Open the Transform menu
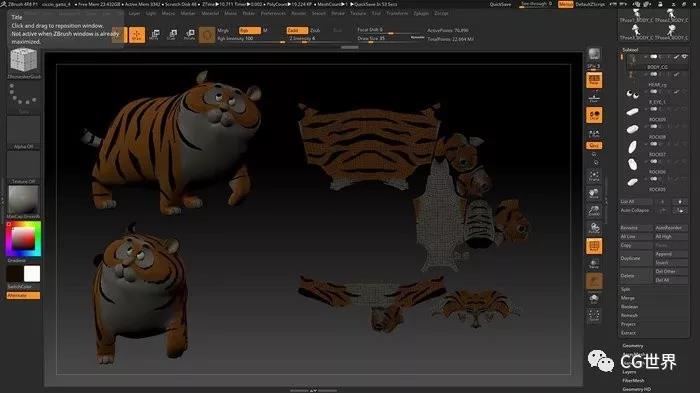 (397, 13)
